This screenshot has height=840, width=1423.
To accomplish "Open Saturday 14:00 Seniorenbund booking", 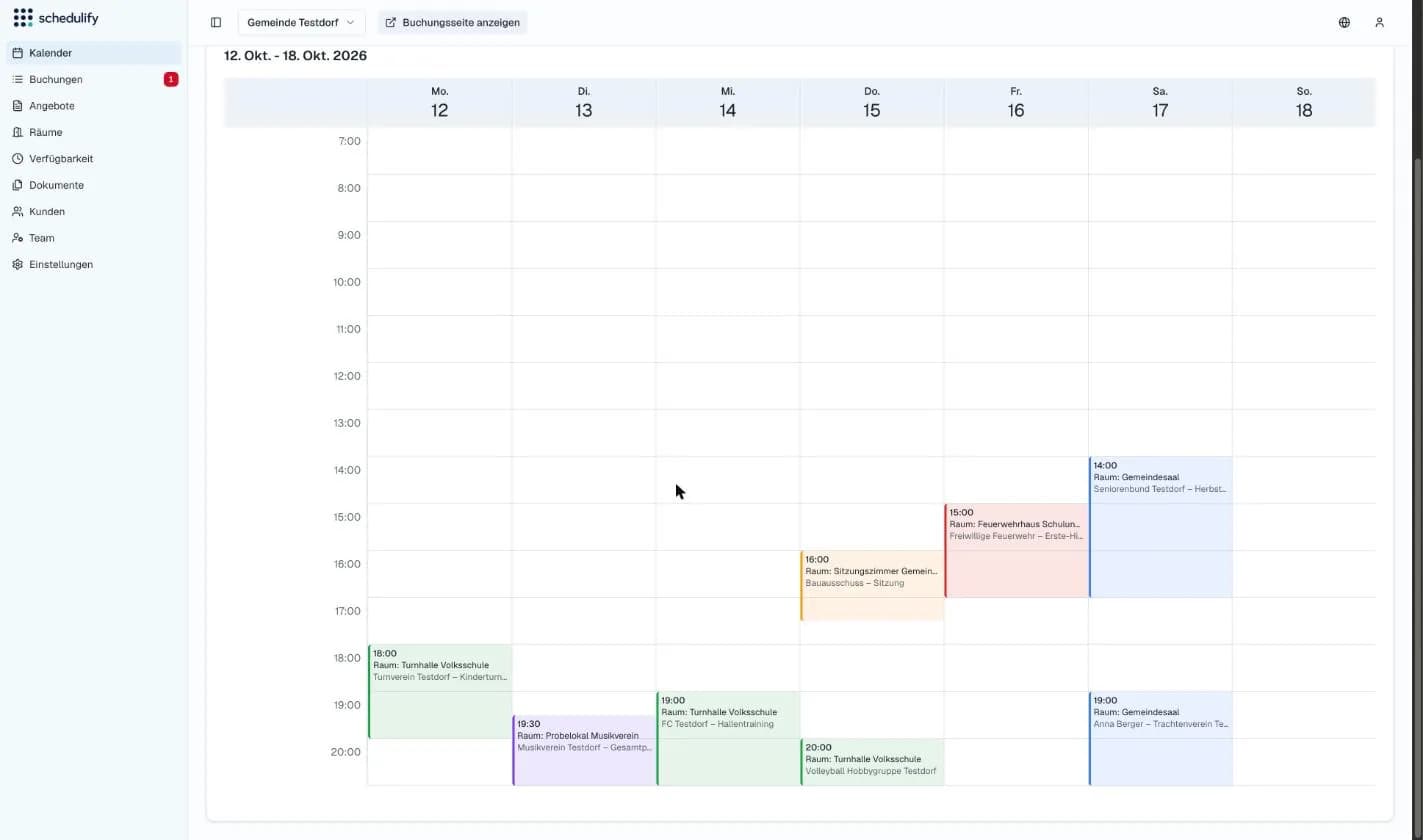I will point(1160,527).
